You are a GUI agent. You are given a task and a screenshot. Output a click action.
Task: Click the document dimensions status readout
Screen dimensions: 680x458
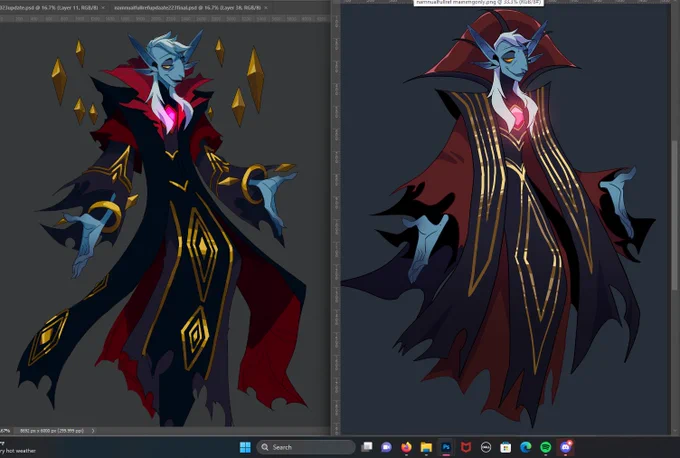tap(52, 431)
